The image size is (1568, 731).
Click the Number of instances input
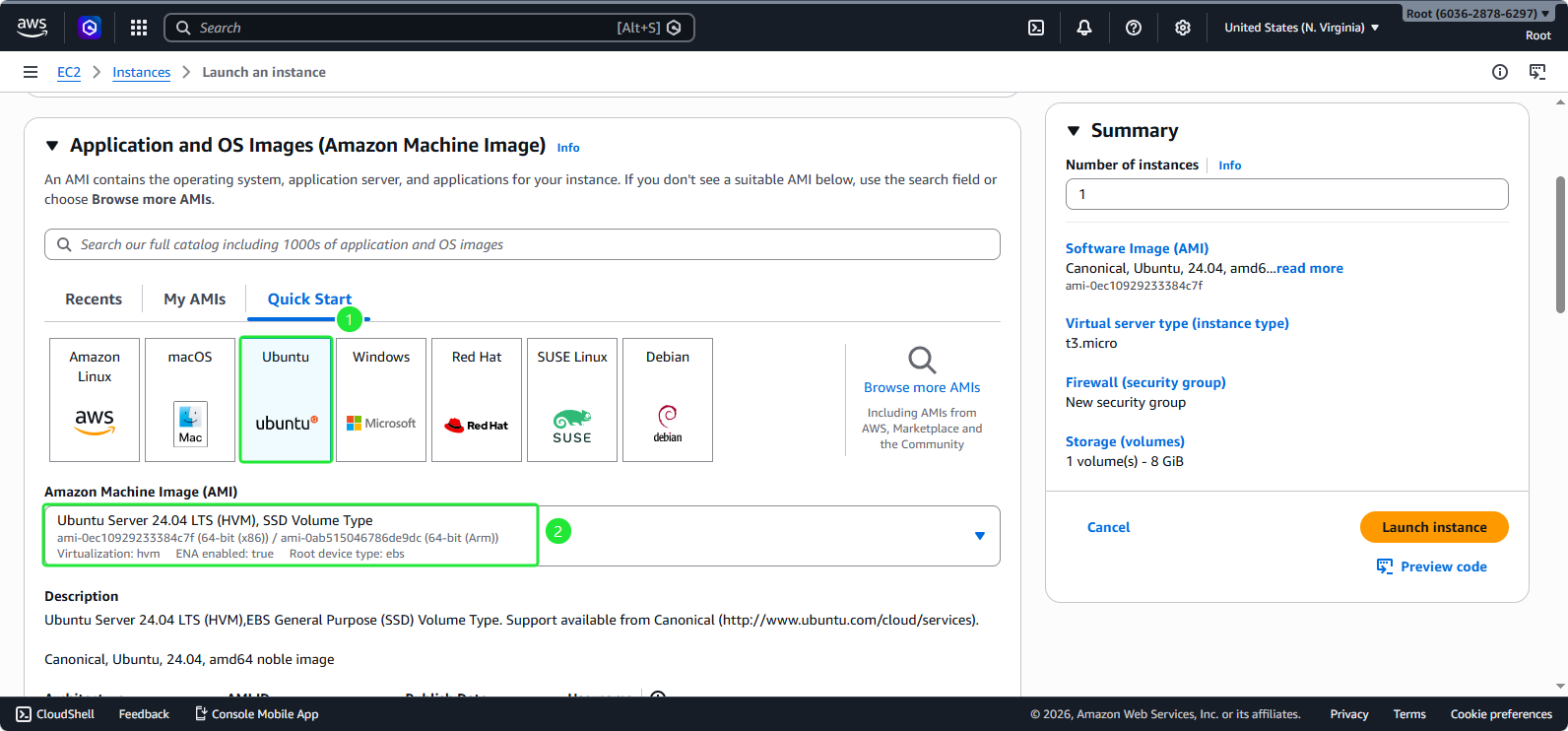tap(1286, 194)
